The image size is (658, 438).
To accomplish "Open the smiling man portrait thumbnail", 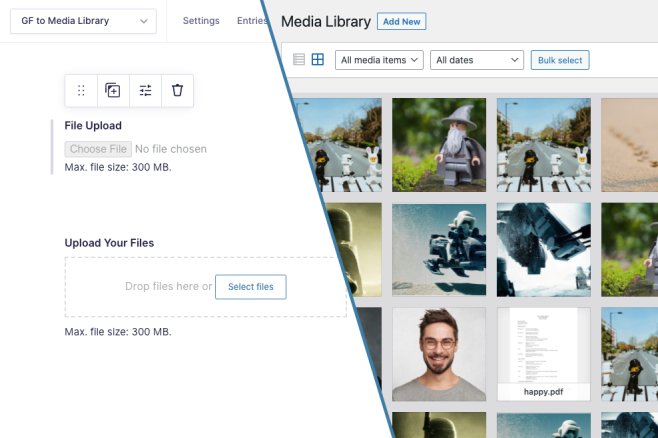I will click(x=439, y=354).
